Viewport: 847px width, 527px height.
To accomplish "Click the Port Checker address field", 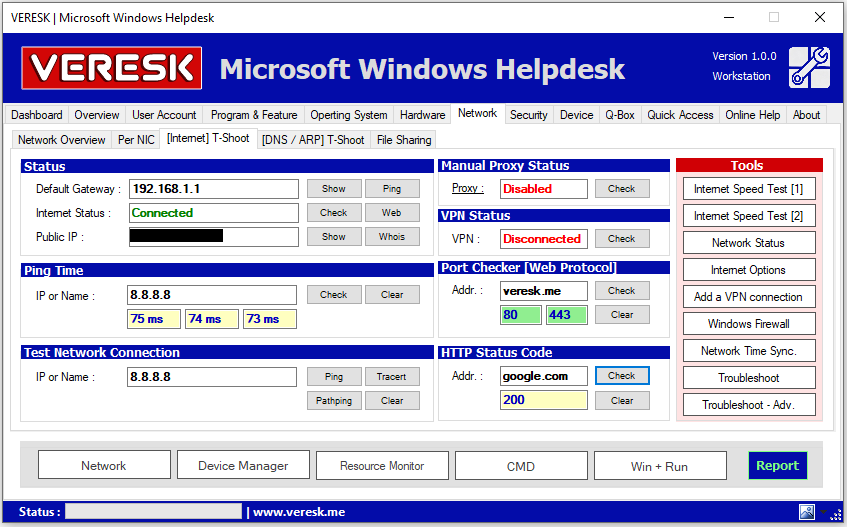I will 543,291.
